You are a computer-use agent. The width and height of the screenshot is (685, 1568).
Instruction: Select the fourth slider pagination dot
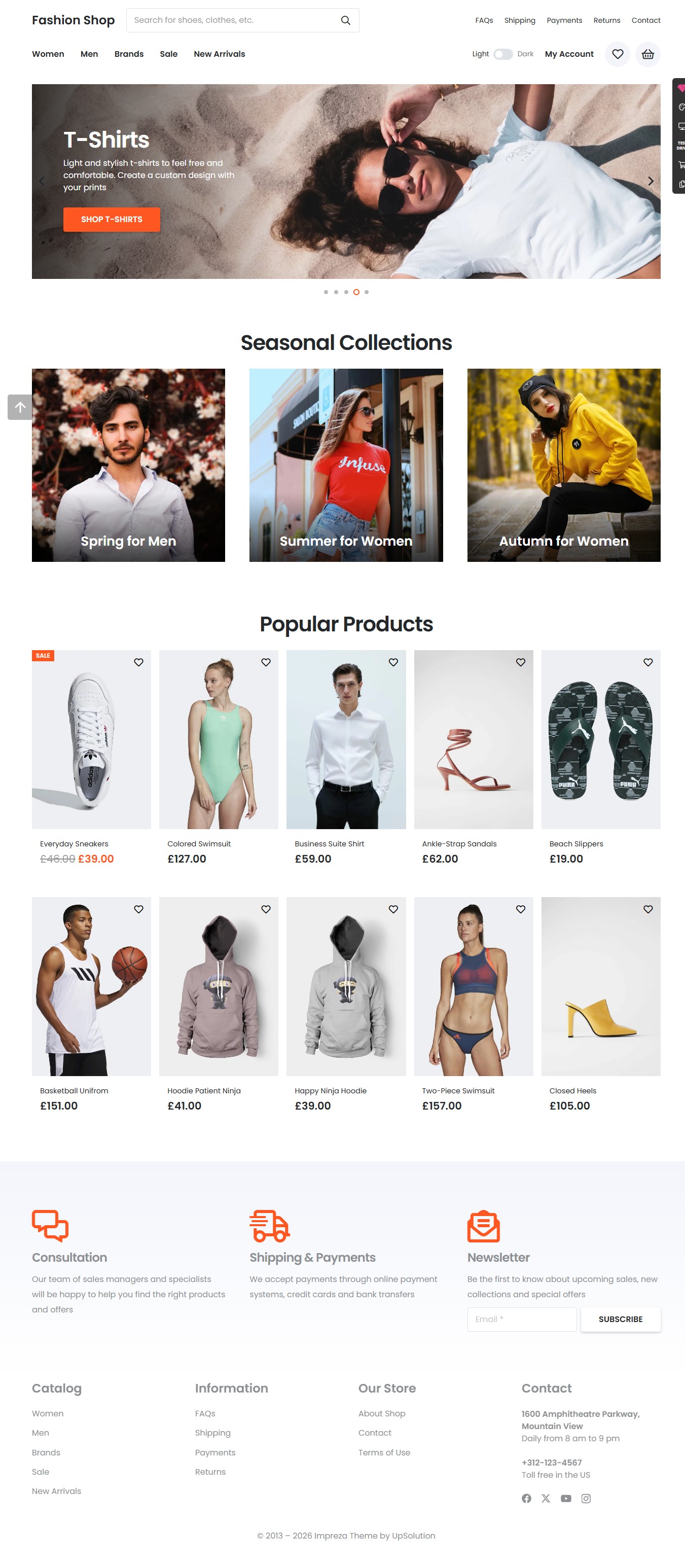point(356,292)
